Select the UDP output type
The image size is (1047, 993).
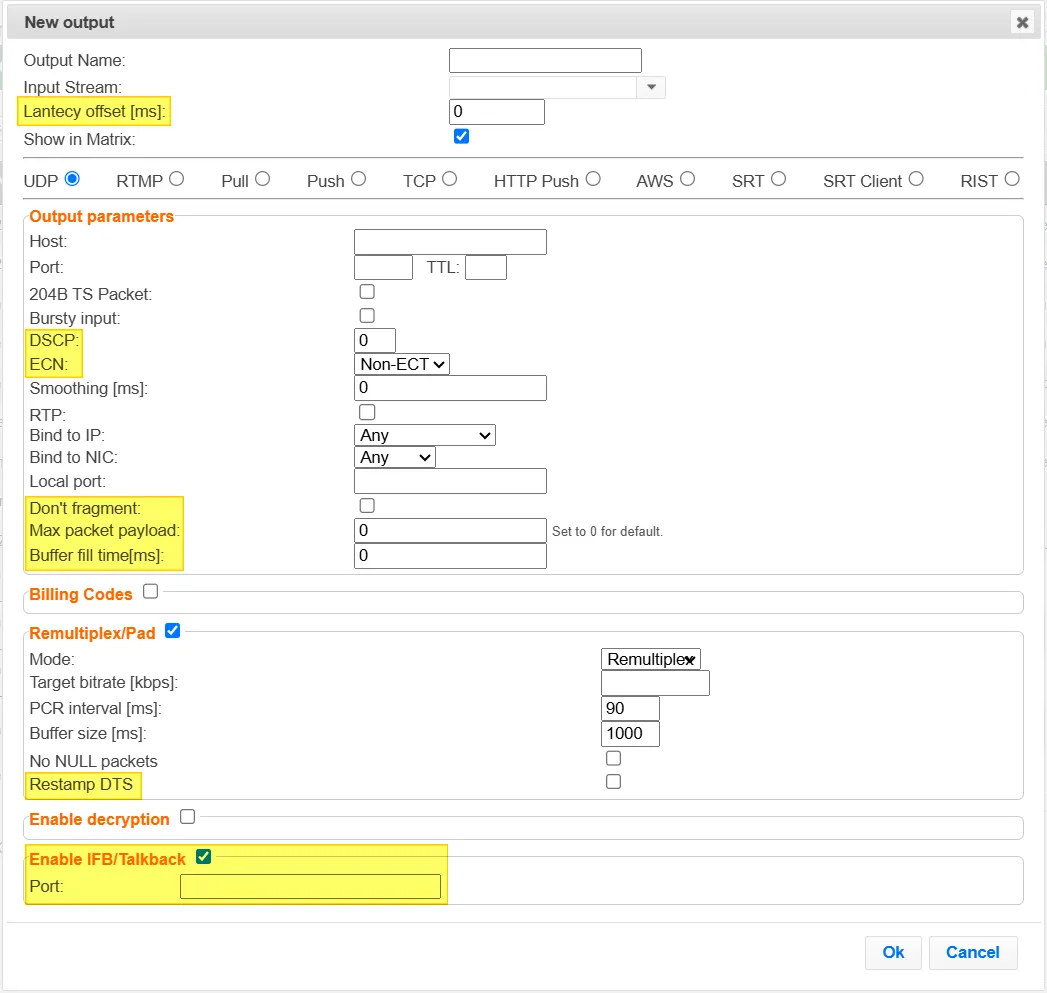72,179
